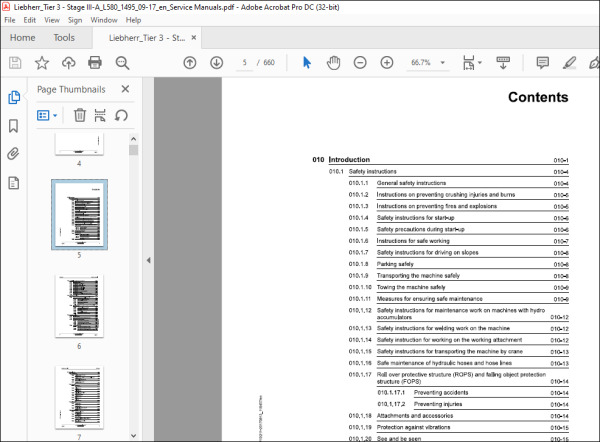Screen dimensions: 600x442
Task: Zoom in with plus button
Action: 387,62
